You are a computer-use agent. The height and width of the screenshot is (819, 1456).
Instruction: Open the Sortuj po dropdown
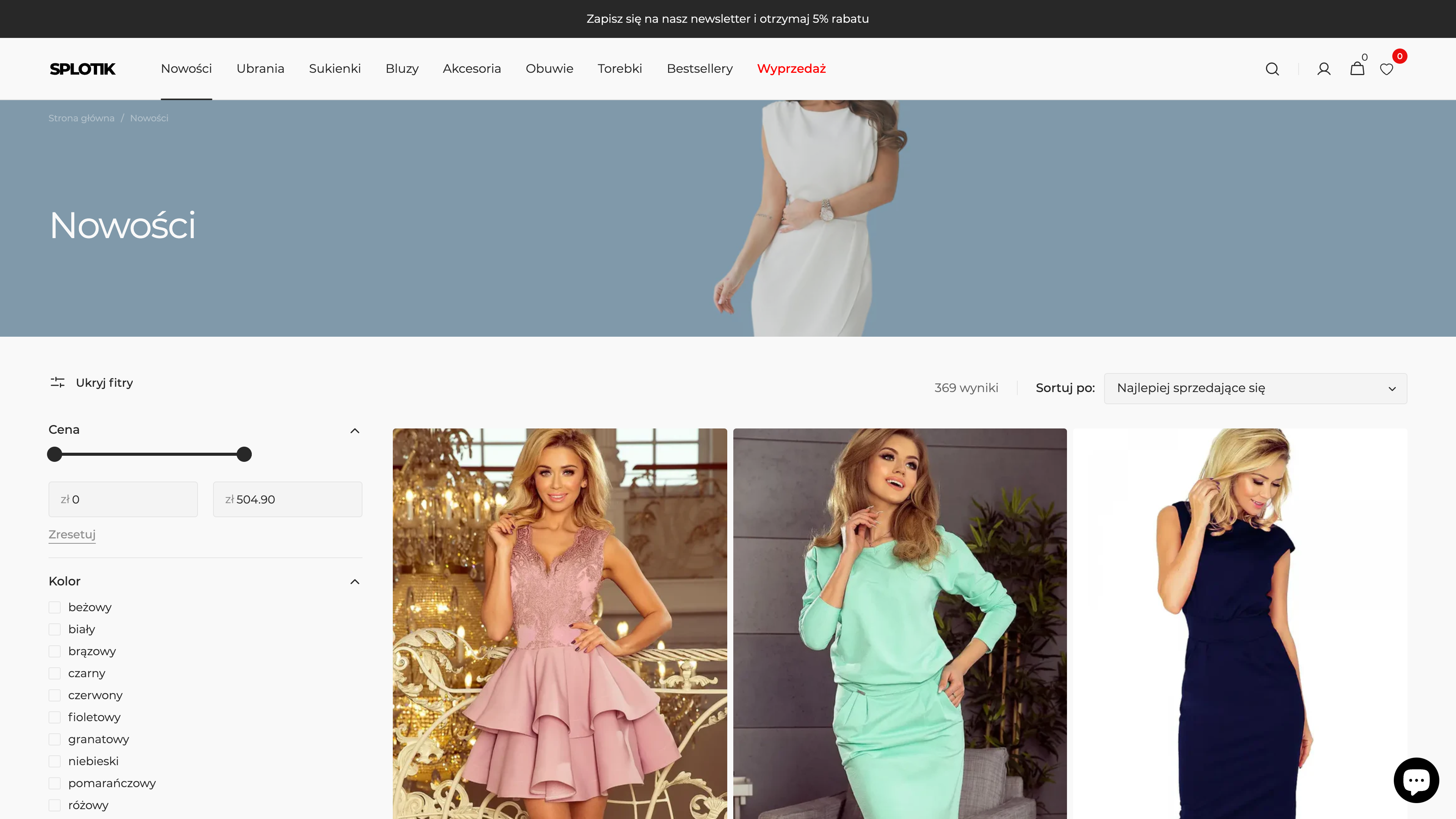coord(1255,388)
